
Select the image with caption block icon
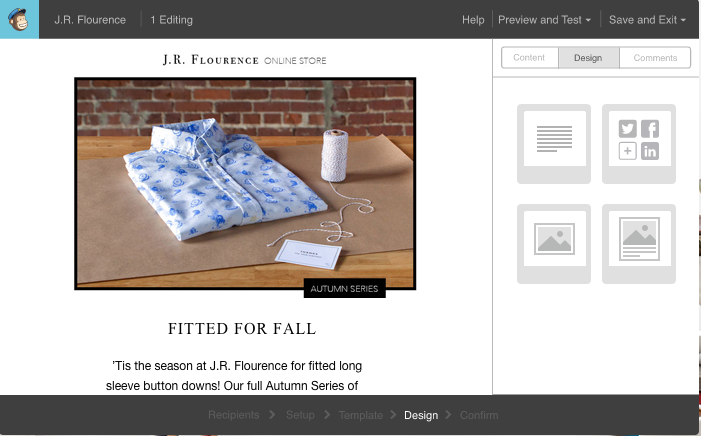(x=639, y=244)
